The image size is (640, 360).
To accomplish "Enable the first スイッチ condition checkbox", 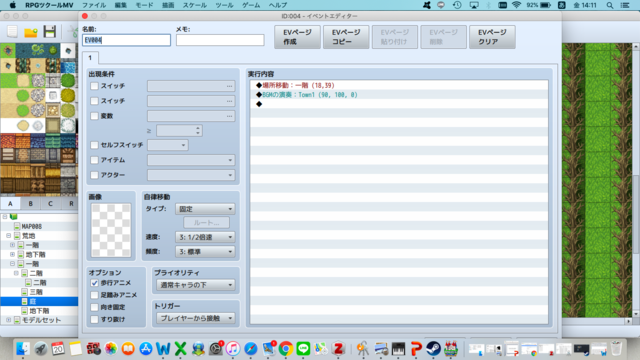I will tap(94, 86).
